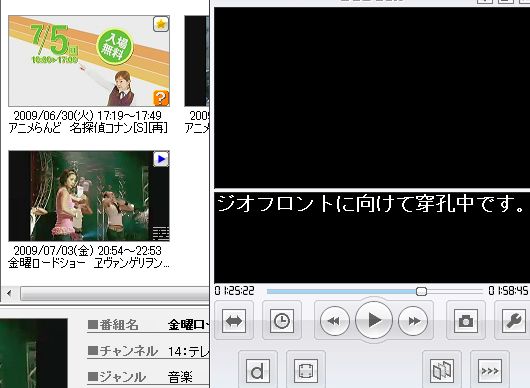This screenshot has height=388, width=530.
Task: Open the clock timer button
Action: tap(282, 320)
